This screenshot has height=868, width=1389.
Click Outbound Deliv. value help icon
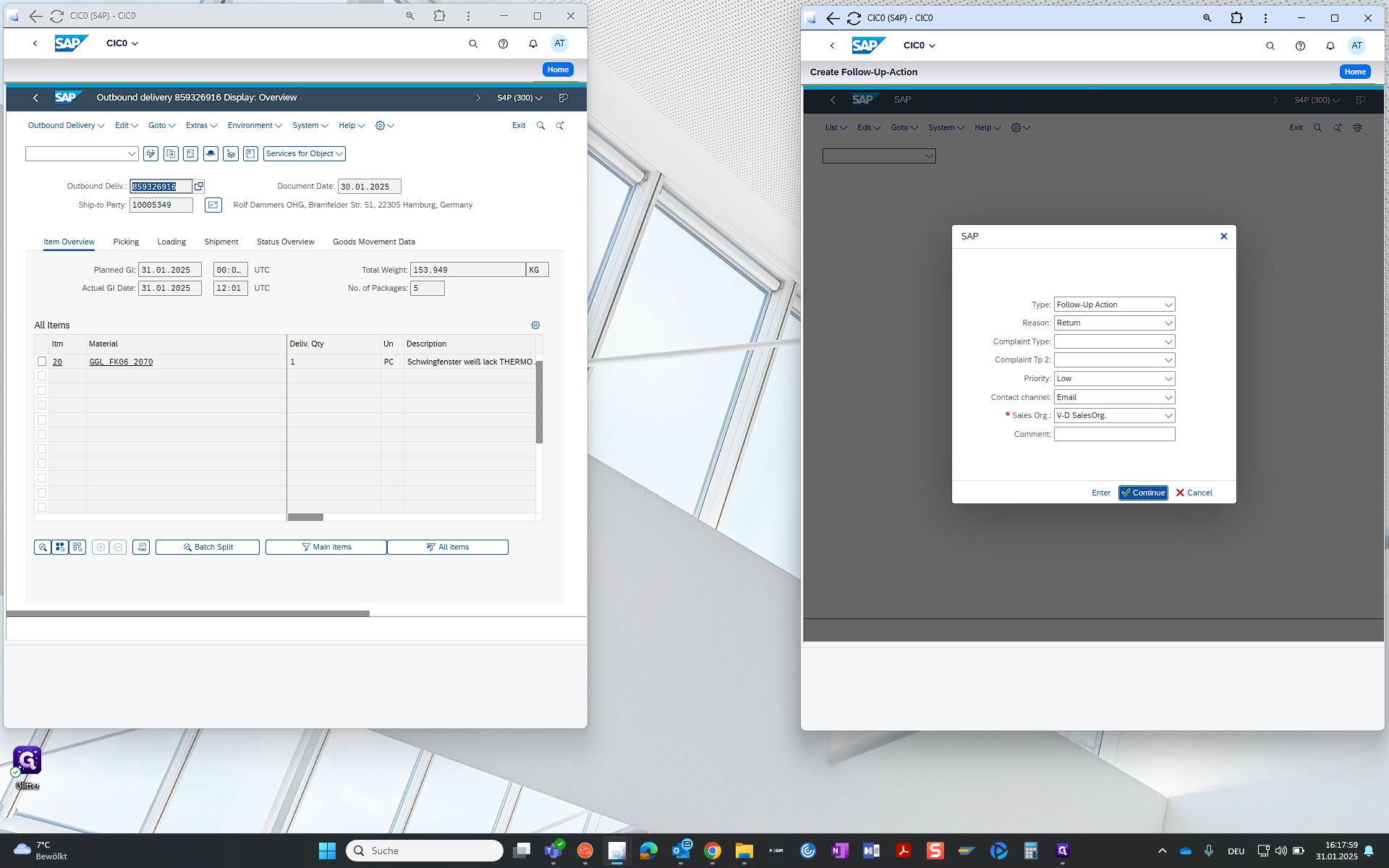tap(199, 187)
